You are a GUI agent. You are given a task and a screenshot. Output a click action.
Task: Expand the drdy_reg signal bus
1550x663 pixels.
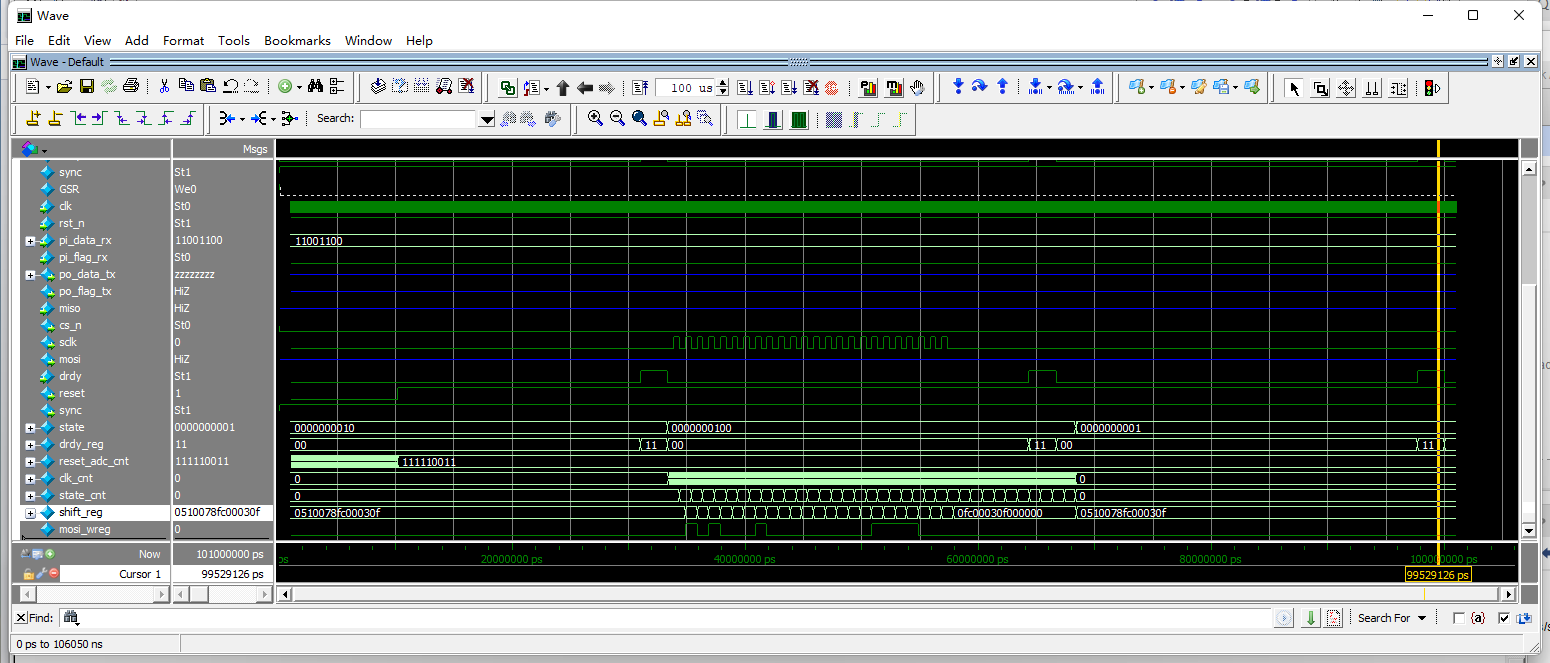click(30, 445)
